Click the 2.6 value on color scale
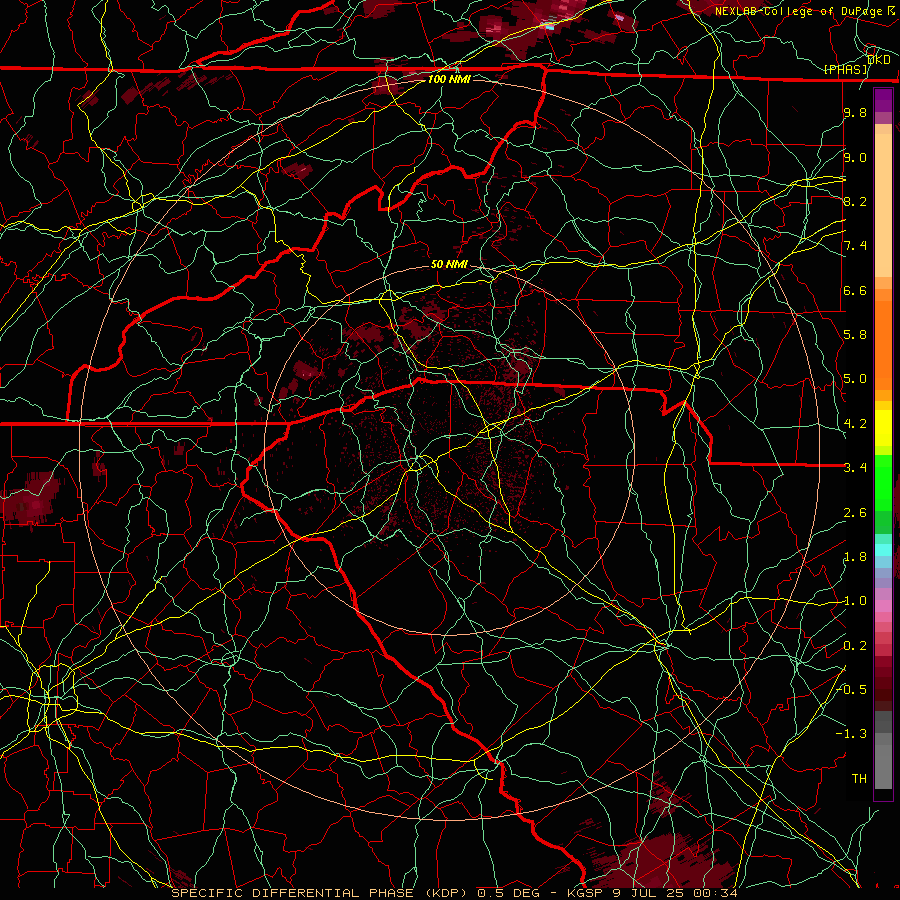Viewport: 900px width, 900px height. point(855,513)
